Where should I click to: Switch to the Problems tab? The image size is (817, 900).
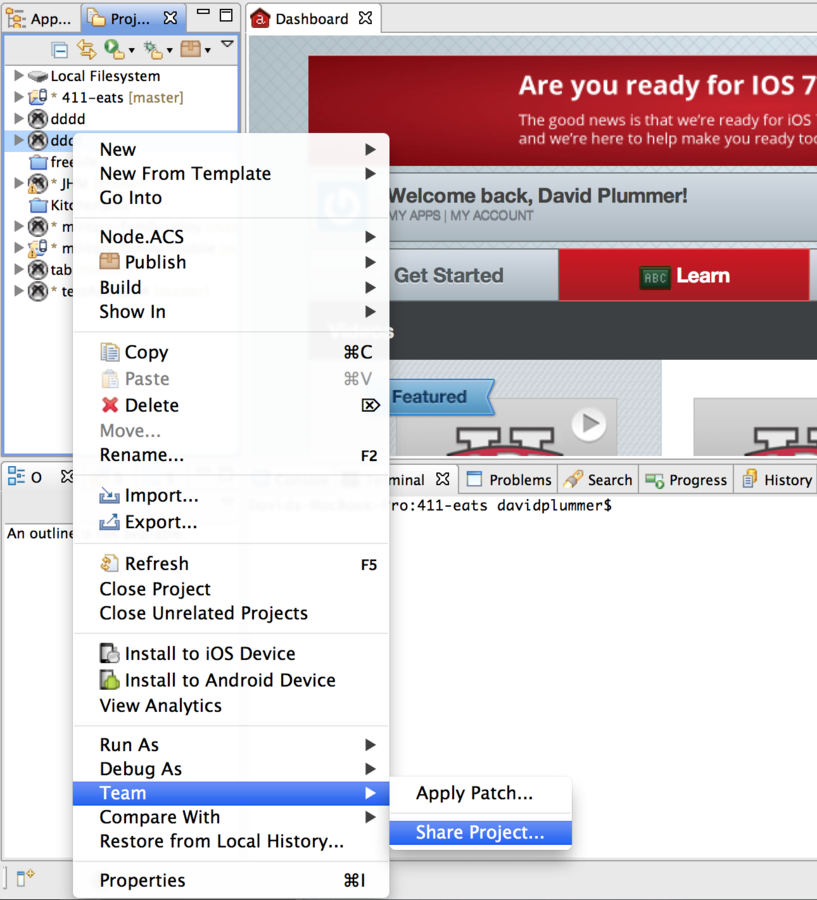[x=509, y=479]
